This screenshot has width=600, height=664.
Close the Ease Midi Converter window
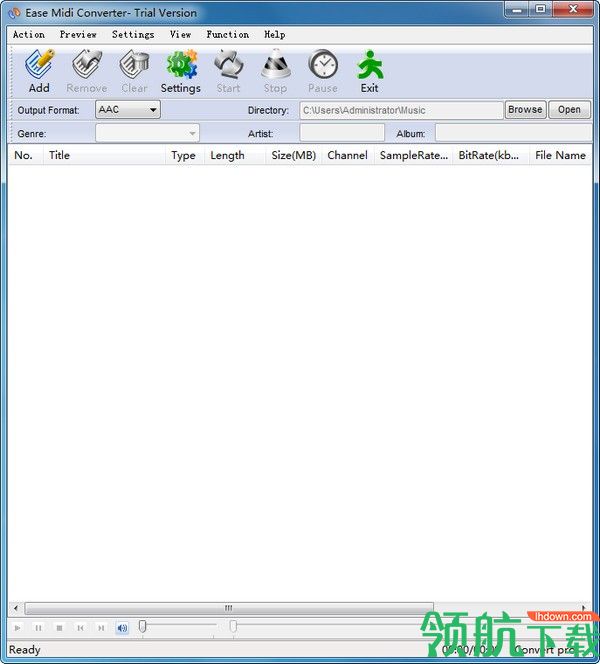pos(573,9)
